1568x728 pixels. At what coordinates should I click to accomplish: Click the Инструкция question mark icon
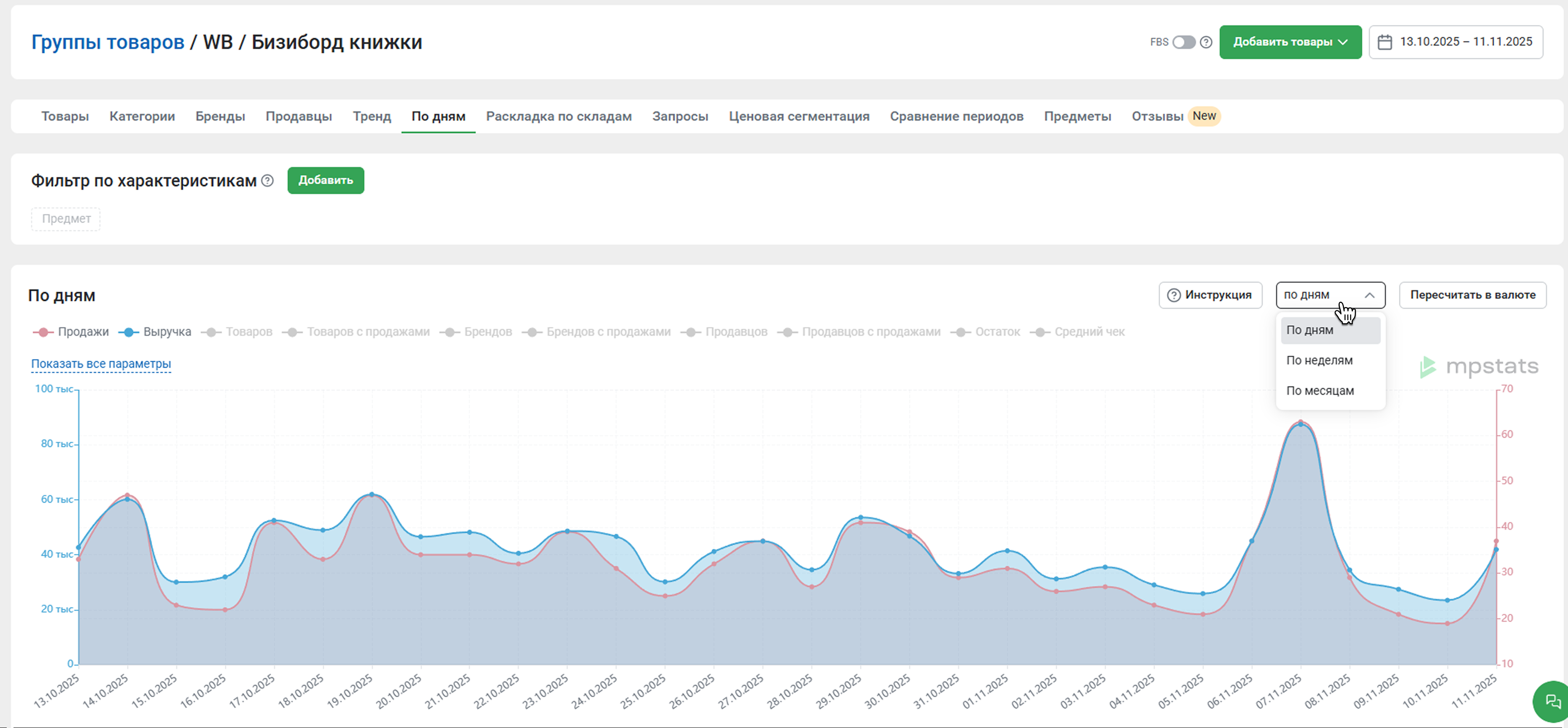pos(1174,295)
